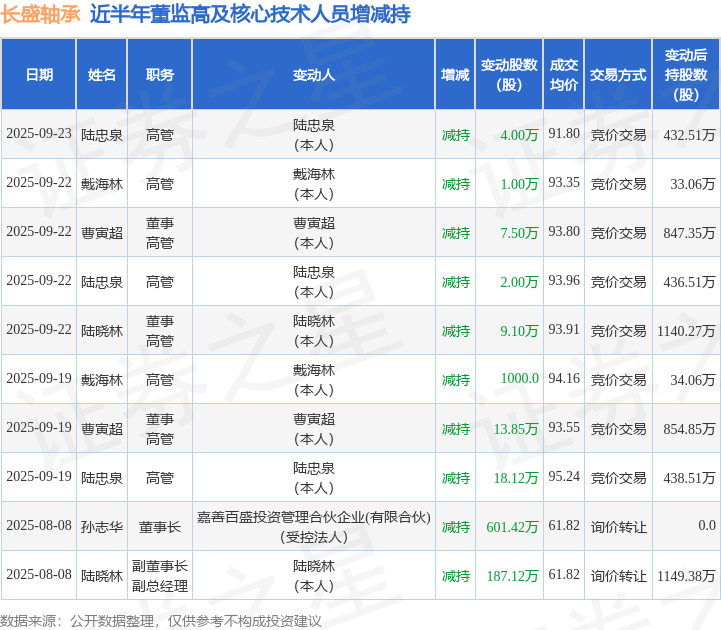The width and height of the screenshot is (721, 630).
Task: Click 竞价交易 in the 1000.0 row
Action: click(x=618, y=380)
